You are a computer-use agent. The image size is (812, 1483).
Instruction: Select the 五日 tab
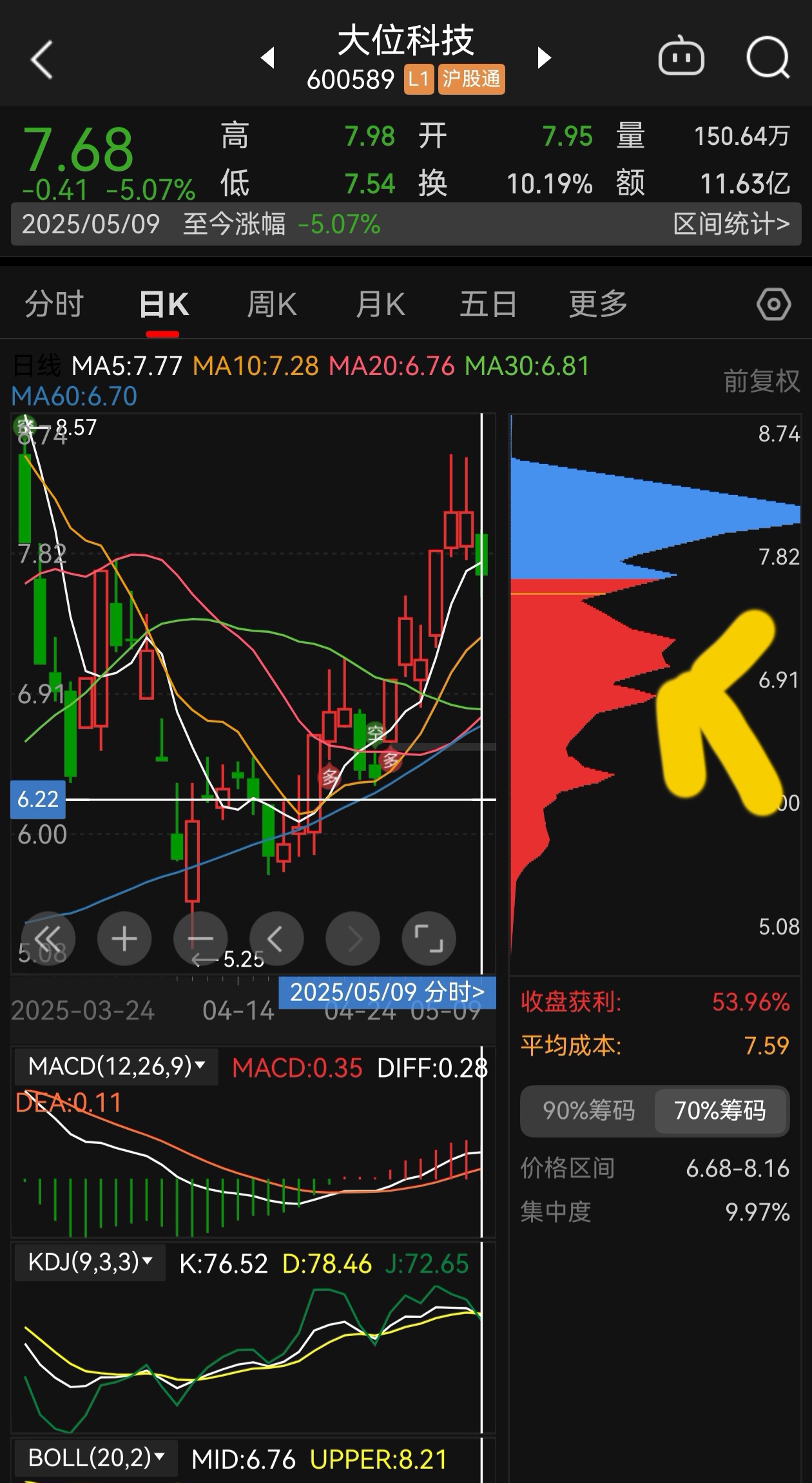pyautogui.click(x=488, y=304)
